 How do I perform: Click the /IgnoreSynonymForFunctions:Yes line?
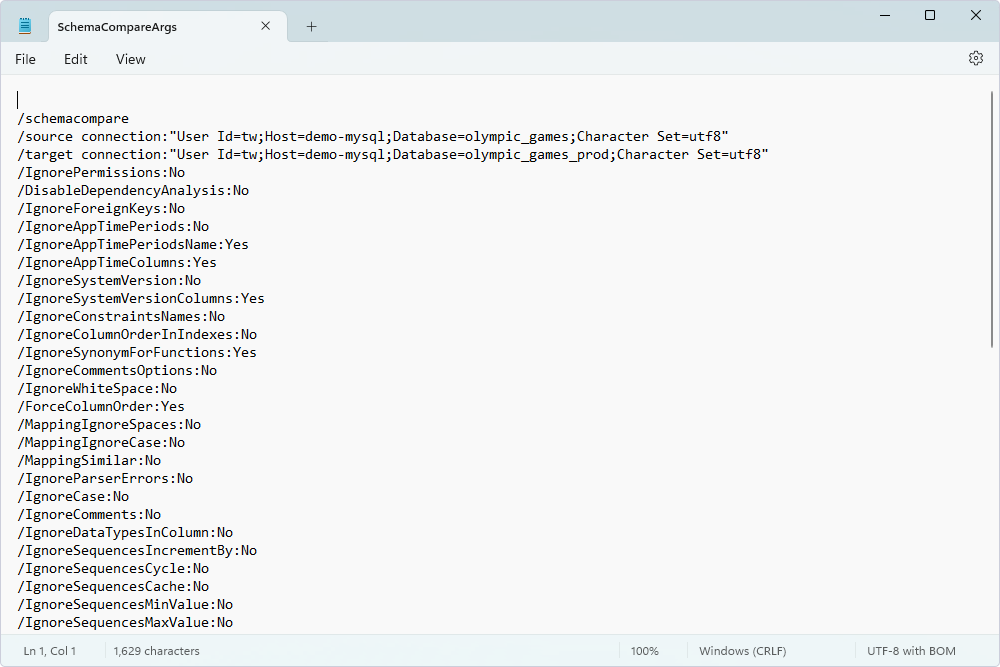[137, 353]
